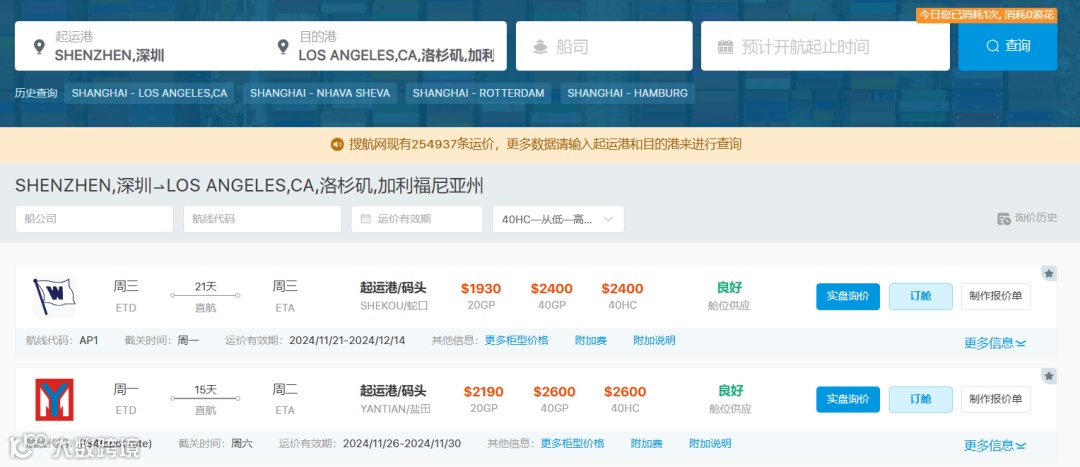Click the orange daily usage notice badge
This screenshot has height=467, width=1080.
(986, 14)
